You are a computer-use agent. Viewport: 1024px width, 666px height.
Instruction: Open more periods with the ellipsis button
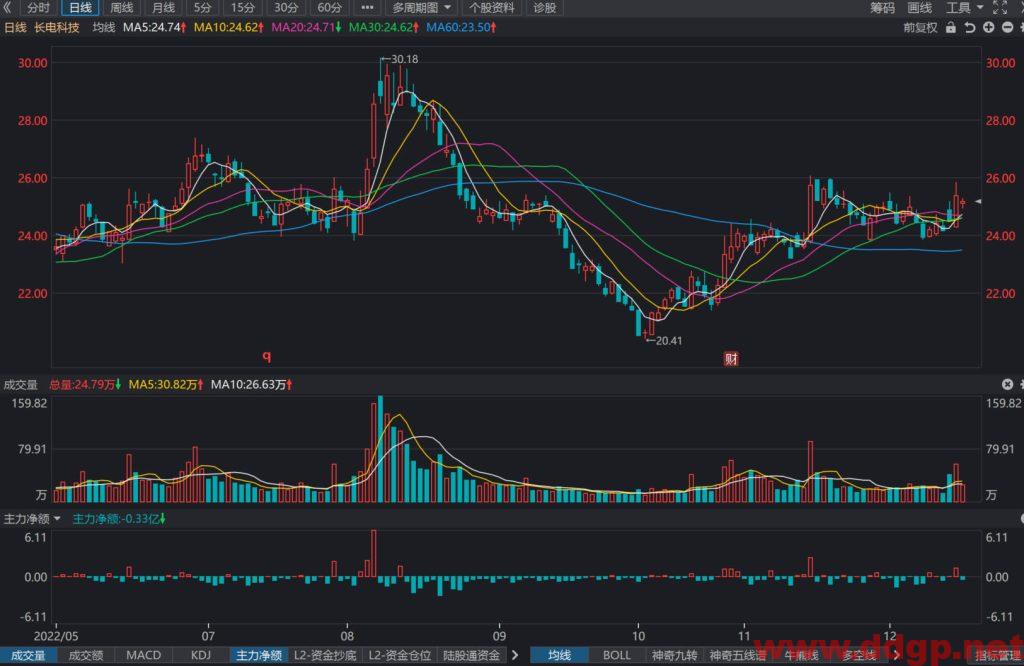tap(367, 8)
